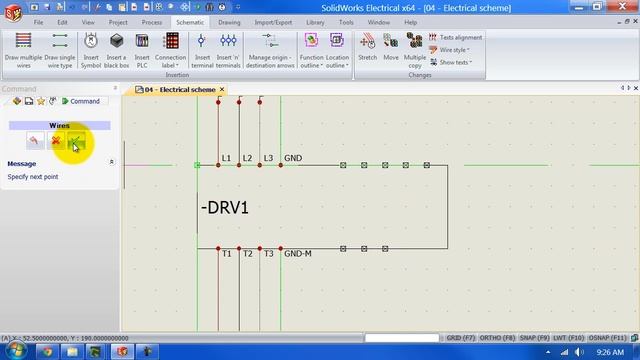Switch to the Drawing tab
Screen dimensions: 640x360
pos(229,22)
